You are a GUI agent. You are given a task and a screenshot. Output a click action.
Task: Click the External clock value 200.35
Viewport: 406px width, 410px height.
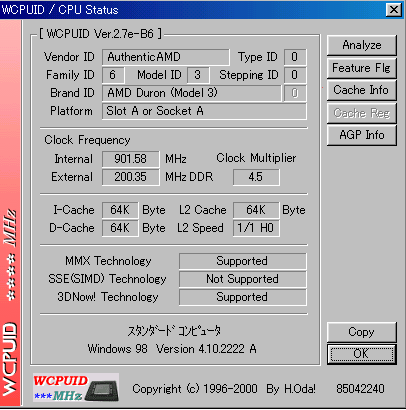(x=130, y=177)
